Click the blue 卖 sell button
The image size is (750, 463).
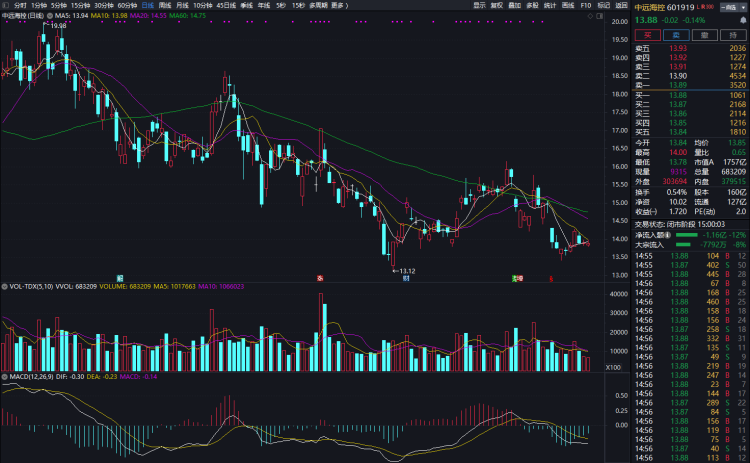click(677, 34)
